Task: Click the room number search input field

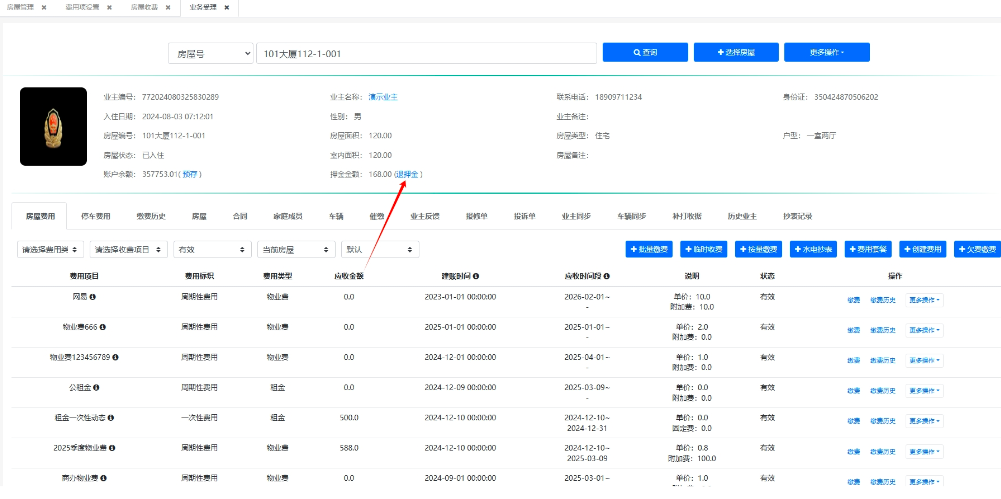Action: pyautogui.click(x=424, y=52)
